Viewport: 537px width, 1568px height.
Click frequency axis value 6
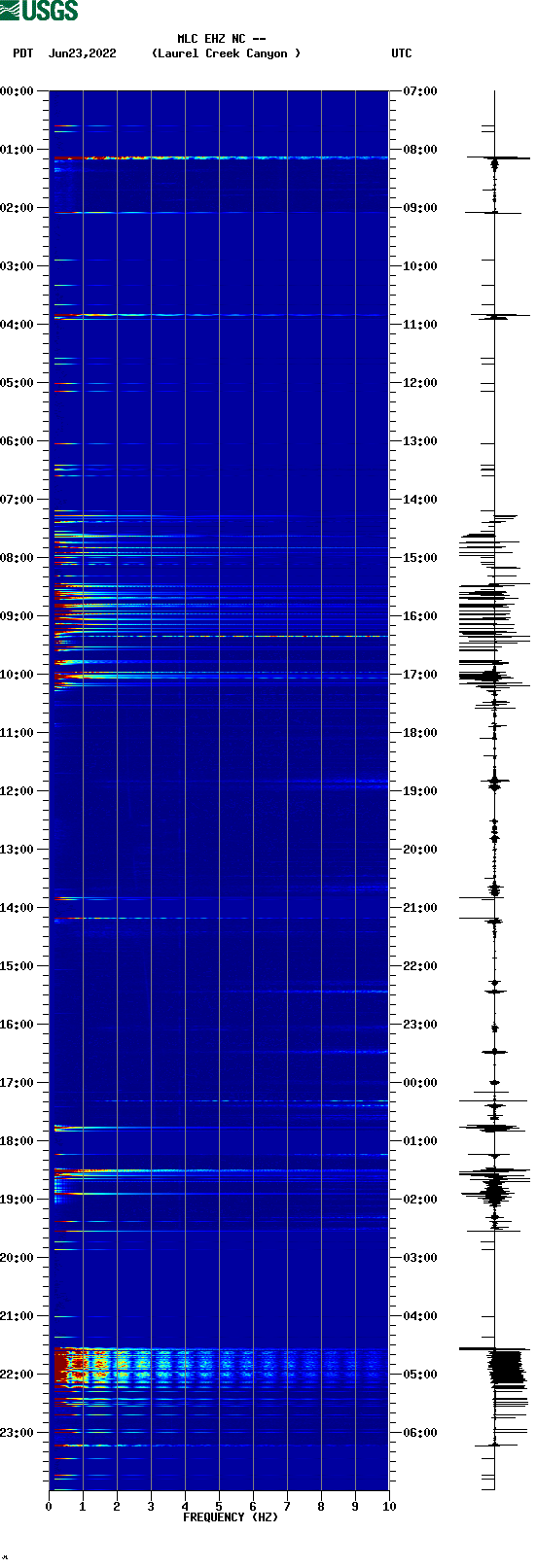[x=253, y=1507]
